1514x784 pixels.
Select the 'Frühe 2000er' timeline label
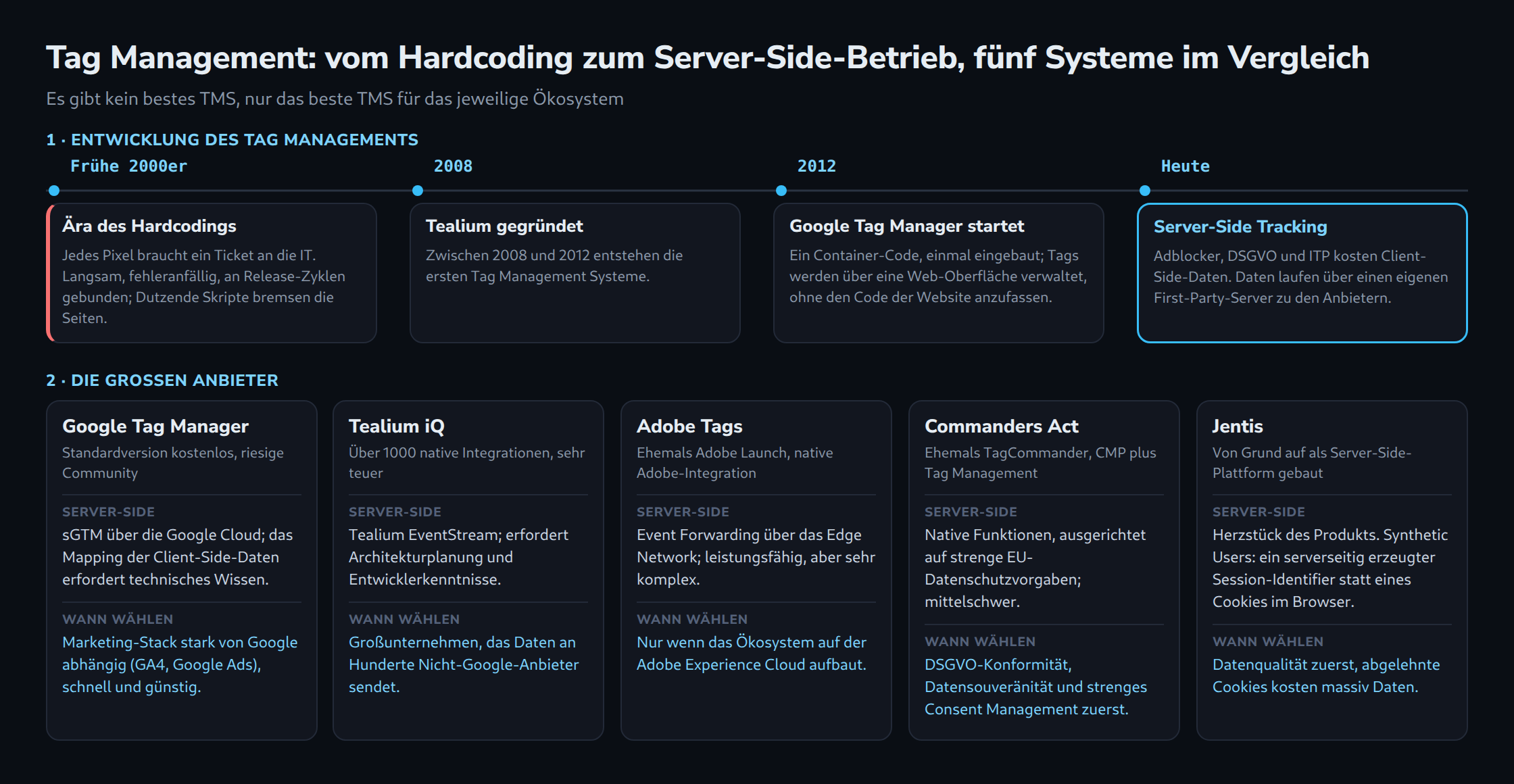(x=129, y=166)
